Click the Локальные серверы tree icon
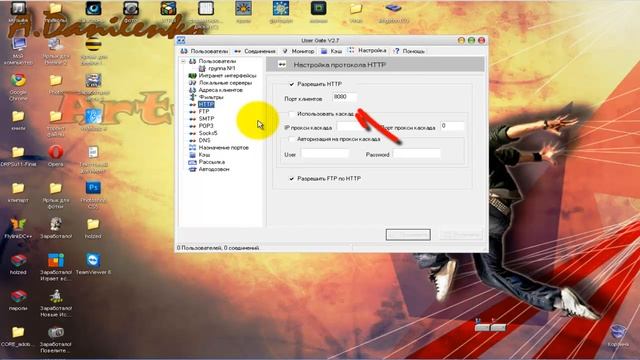 pyautogui.click(x=193, y=83)
